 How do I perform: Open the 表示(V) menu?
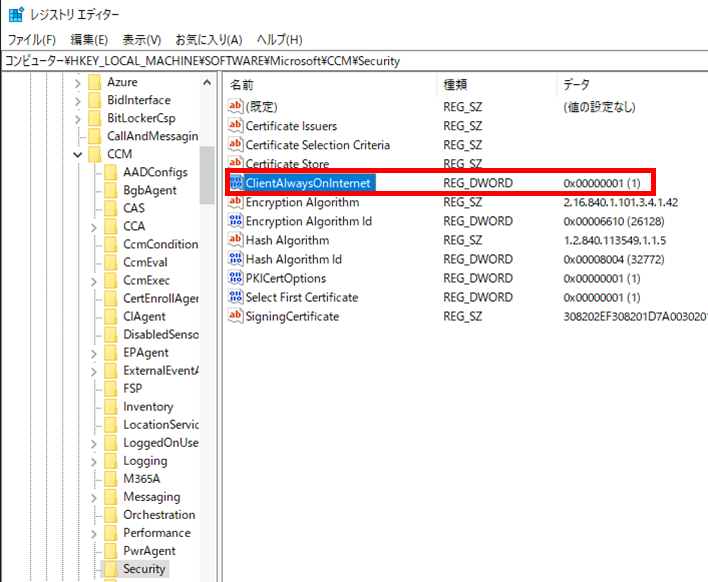[142, 40]
